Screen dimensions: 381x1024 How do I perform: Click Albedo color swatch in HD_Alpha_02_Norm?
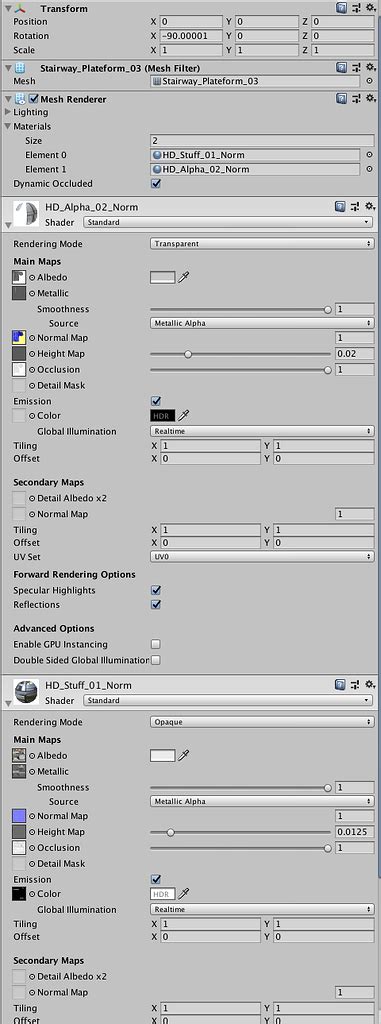(163, 278)
